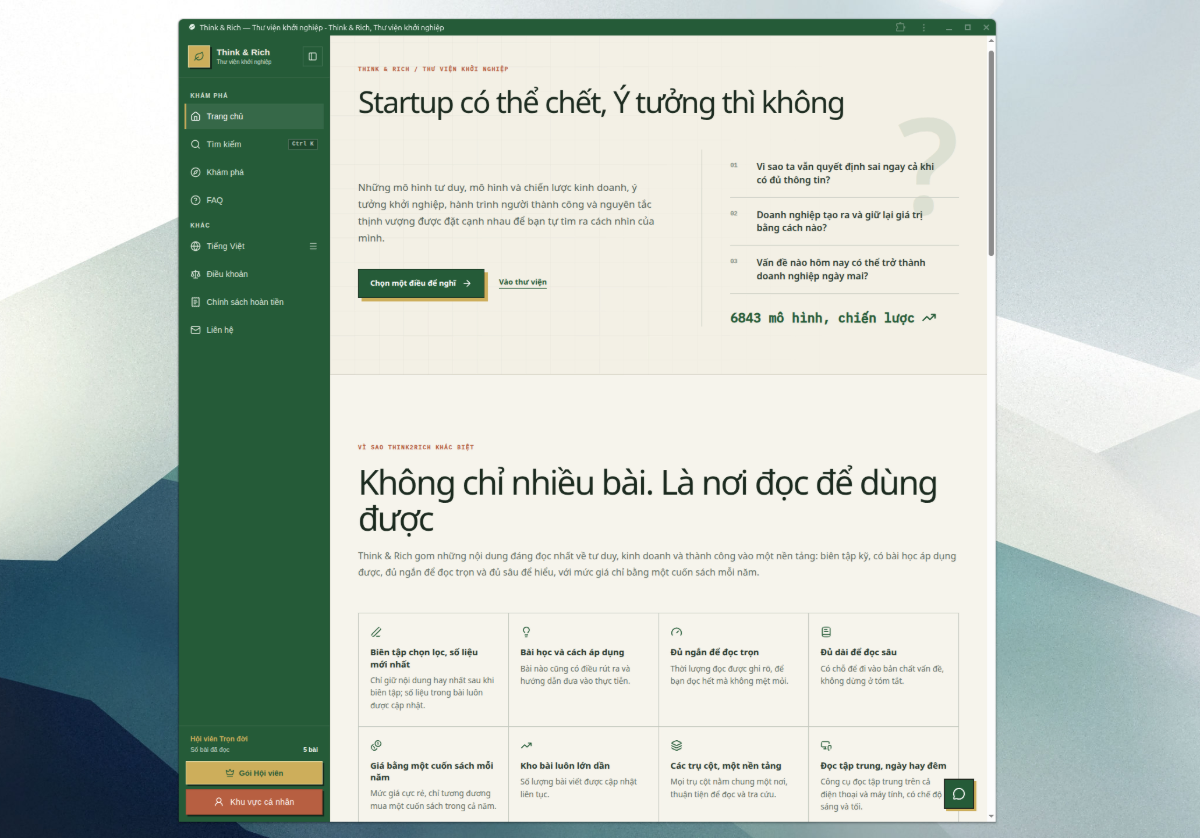
Task: Click the document icon for Chính sách hoàn tiền
Action: (x=196, y=302)
